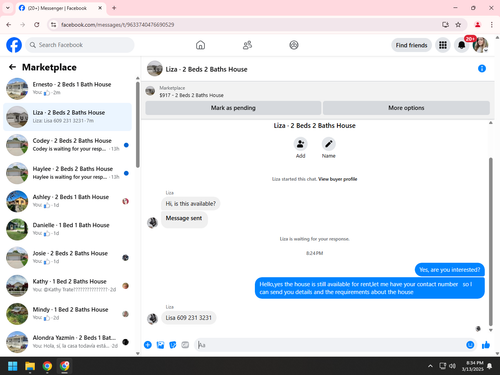Open more actions plus icon in composer
Viewport: 500px width, 375px height.
pyautogui.click(x=148, y=345)
